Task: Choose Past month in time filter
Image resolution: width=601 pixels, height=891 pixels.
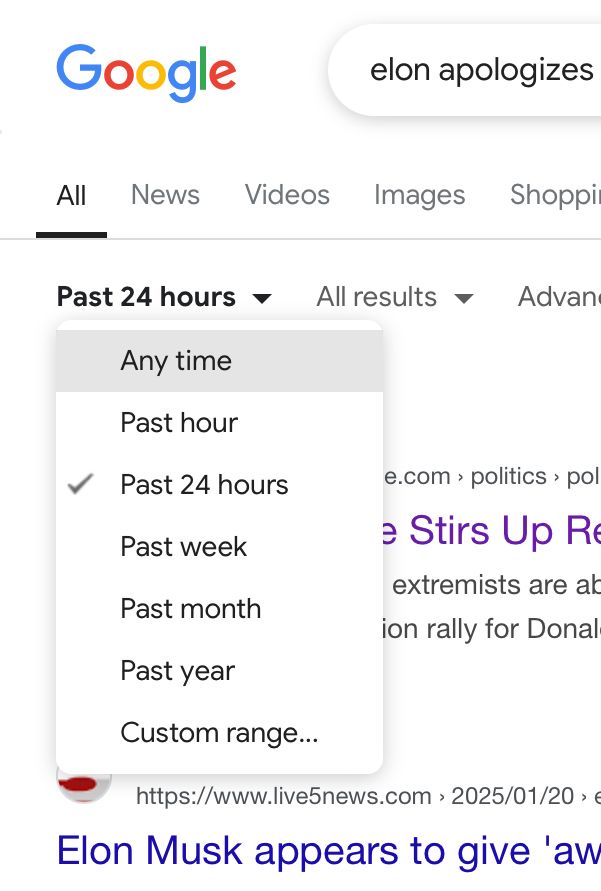Action: pyautogui.click(x=190, y=609)
